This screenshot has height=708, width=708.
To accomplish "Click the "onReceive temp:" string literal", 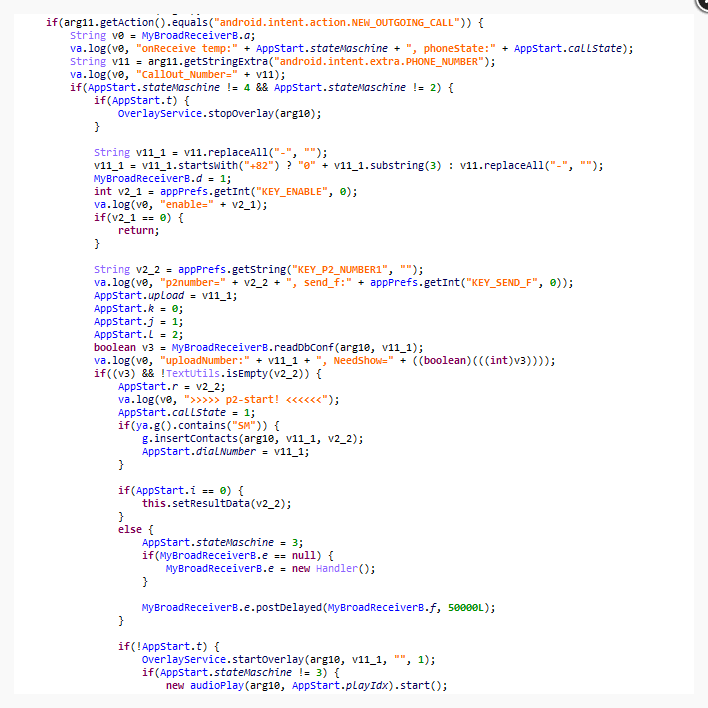I will pyautogui.click(x=187, y=49).
